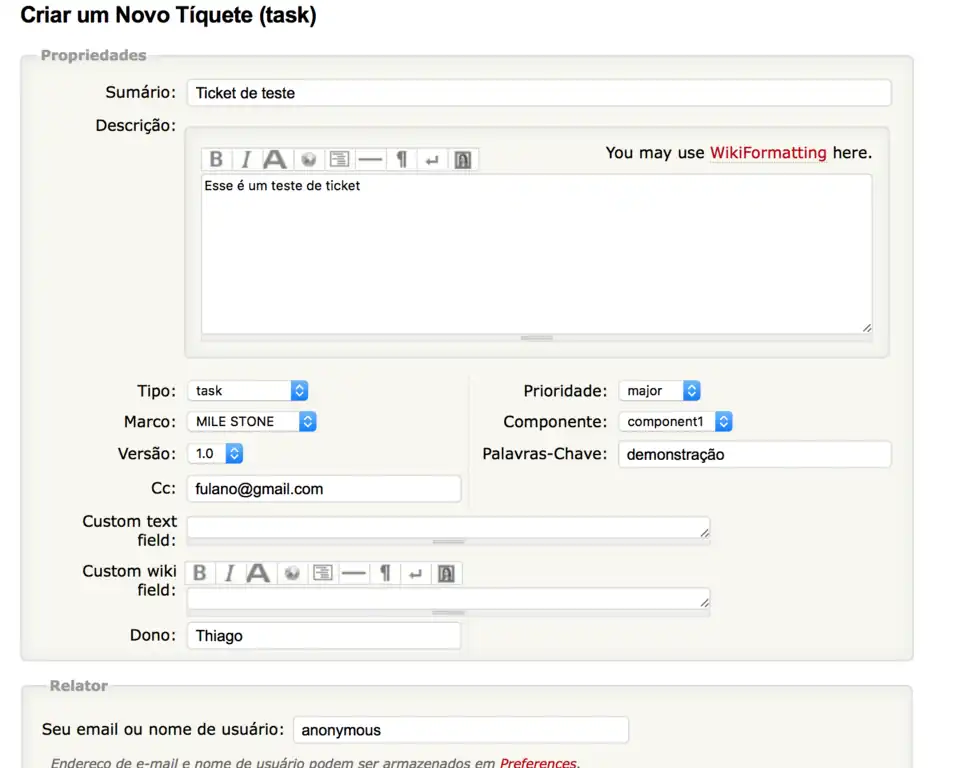Image resolution: width=960 pixels, height=768 pixels.
Task: Insert link with Descrição globe icon
Action: point(309,160)
